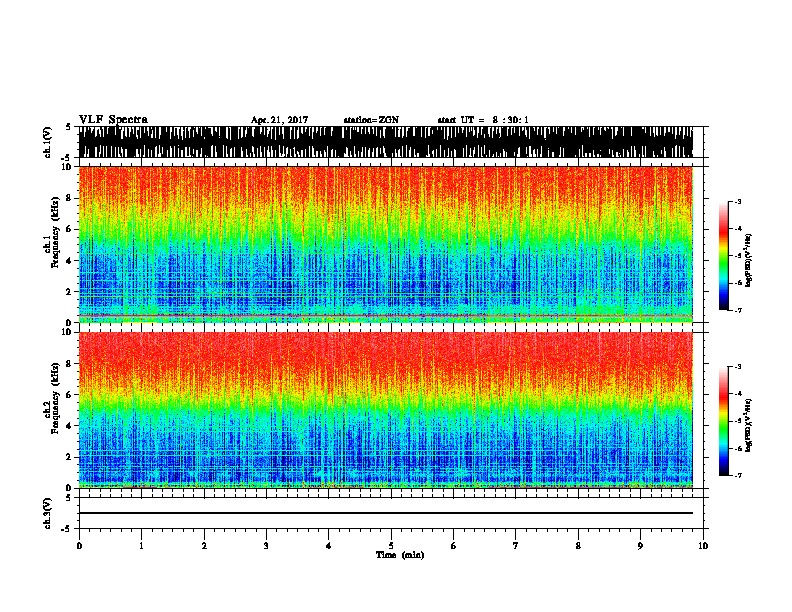792x612 pixels.
Task: Click the -3 label on ch.2 color bar
Action: (738, 367)
